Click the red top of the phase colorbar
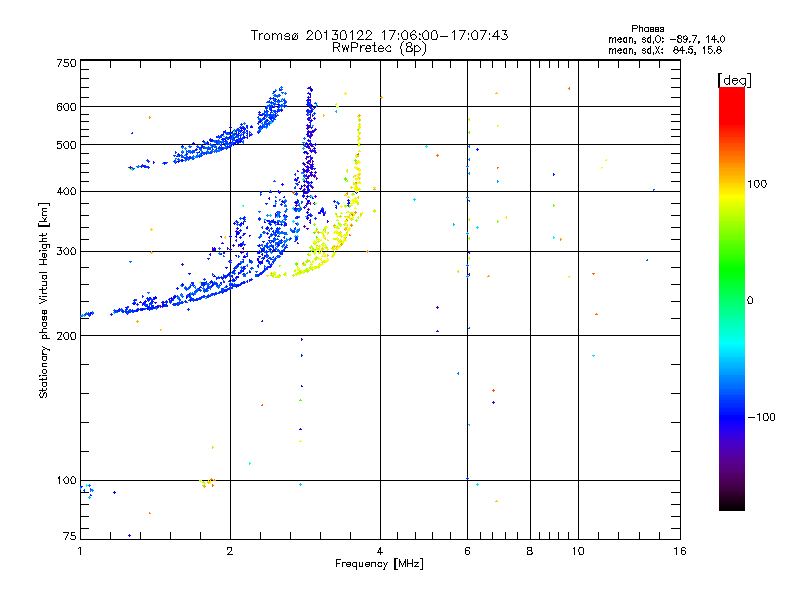Image resolution: width=800 pixels, height=600 pixels. point(731,93)
